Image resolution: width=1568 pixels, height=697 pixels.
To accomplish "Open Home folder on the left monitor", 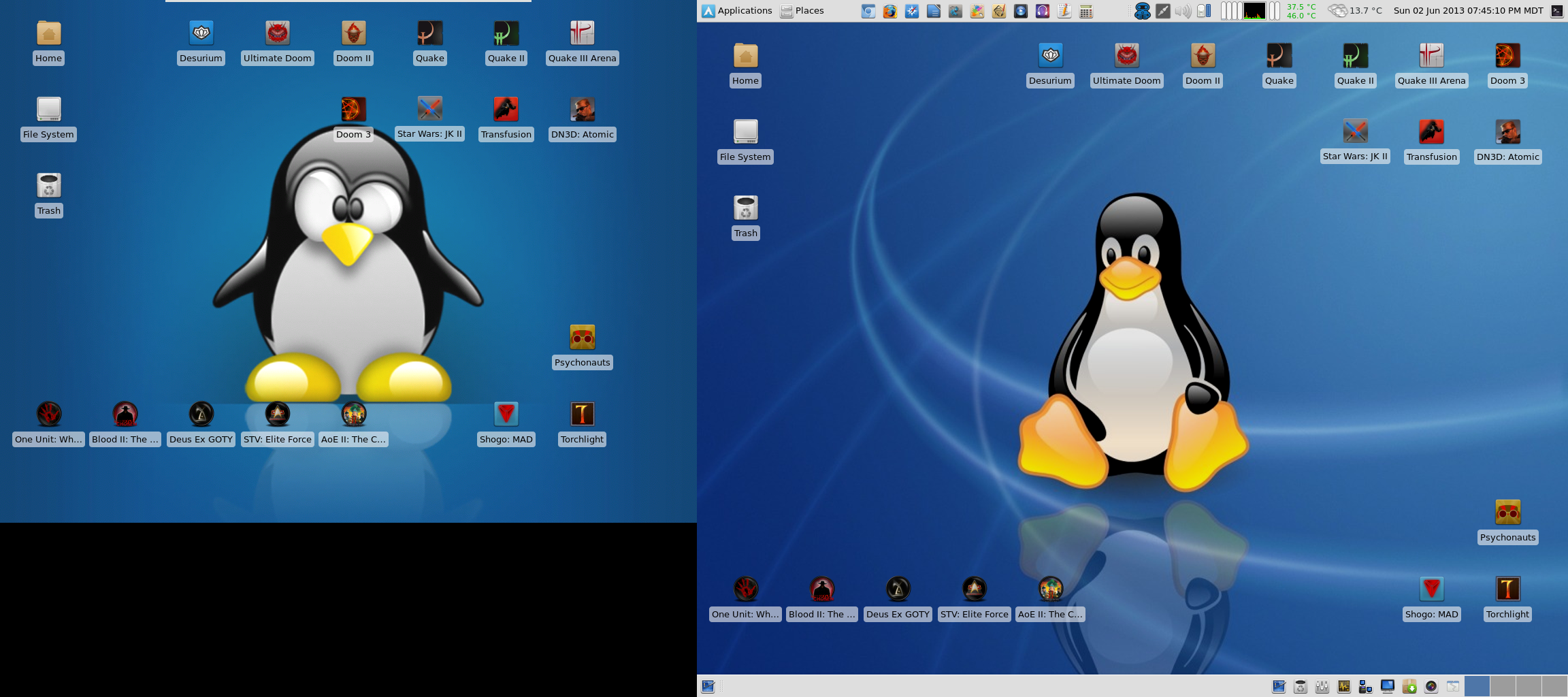I will coord(49,43).
